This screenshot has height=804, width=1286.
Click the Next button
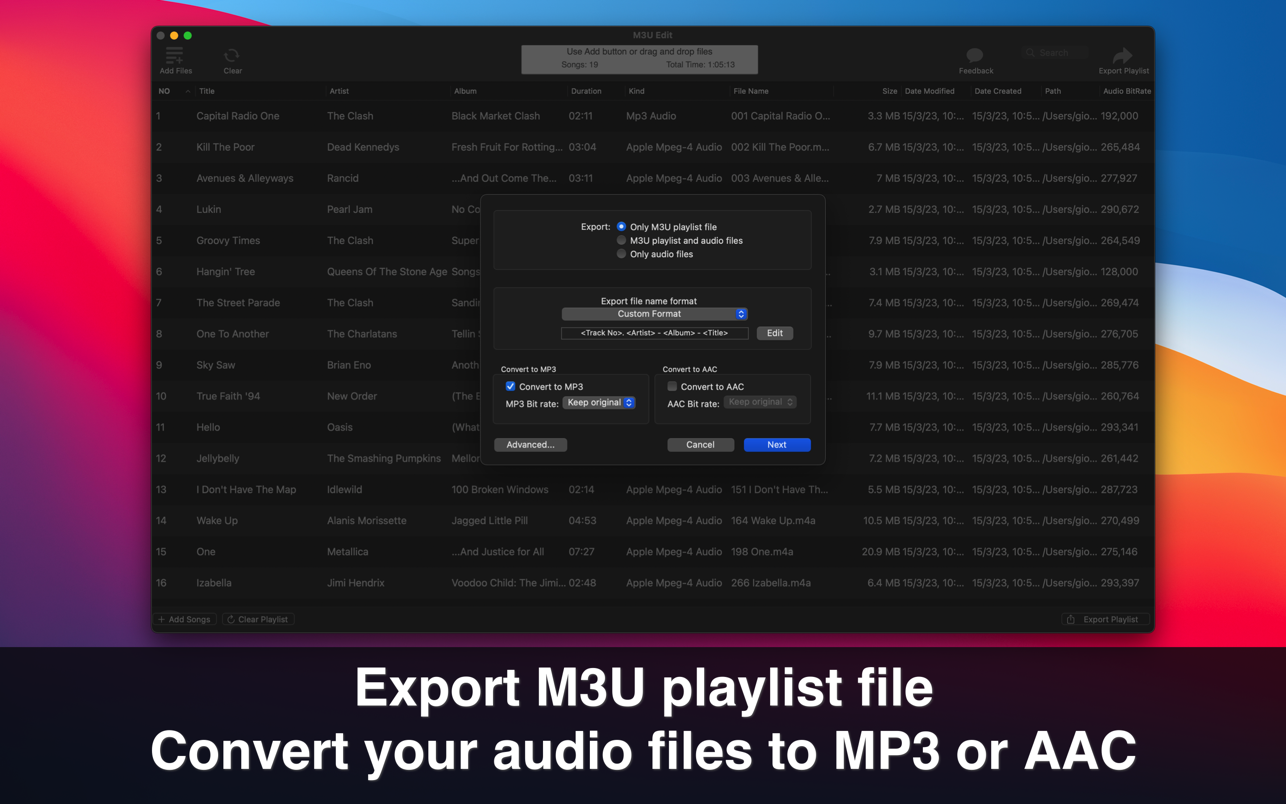(x=776, y=445)
